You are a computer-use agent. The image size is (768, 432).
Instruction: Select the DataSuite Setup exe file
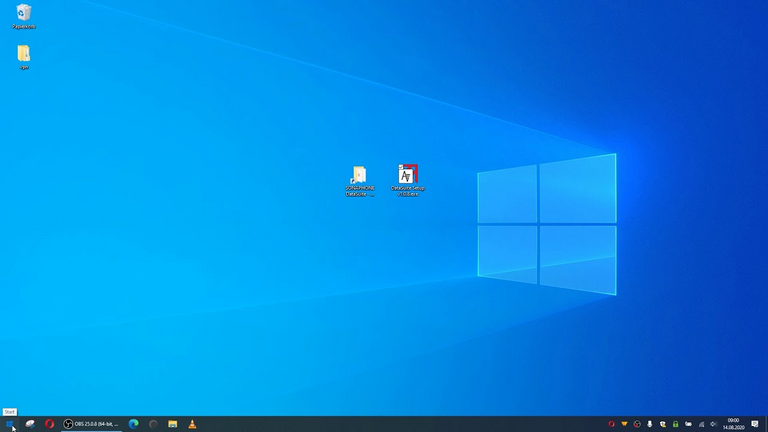pyautogui.click(x=407, y=176)
